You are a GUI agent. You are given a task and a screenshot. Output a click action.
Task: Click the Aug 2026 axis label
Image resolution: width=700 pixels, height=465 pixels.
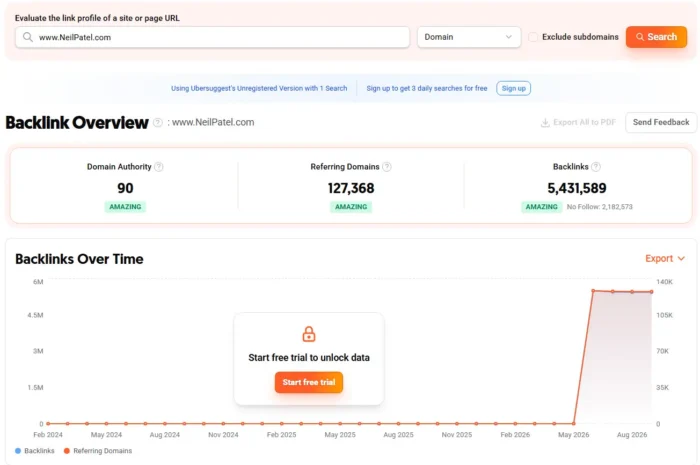pyautogui.click(x=632, y=435)
